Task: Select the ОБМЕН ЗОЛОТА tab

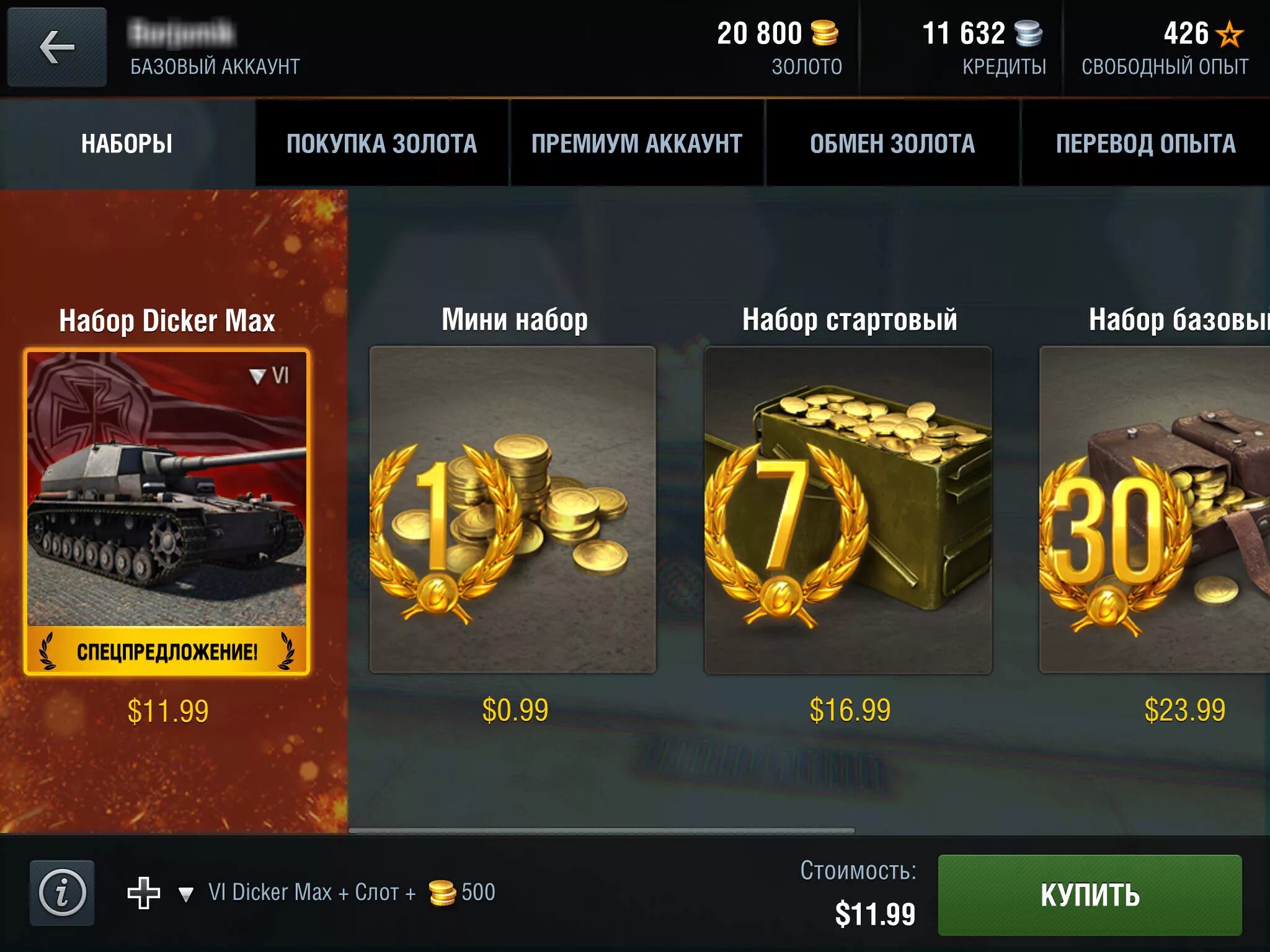Action: [x=893, y=143]
